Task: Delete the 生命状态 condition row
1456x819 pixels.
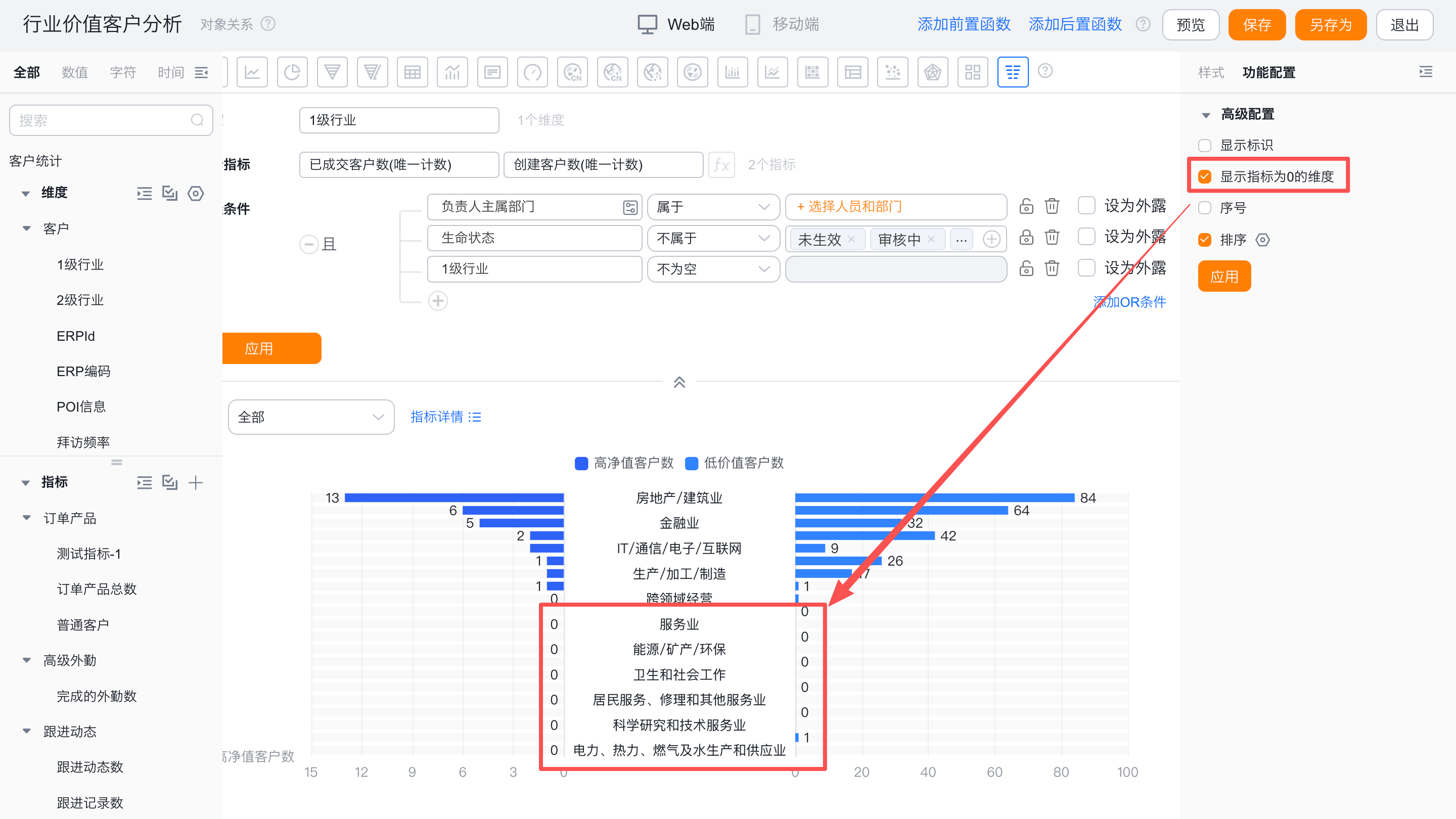Action: click(x=1052, y=238)
